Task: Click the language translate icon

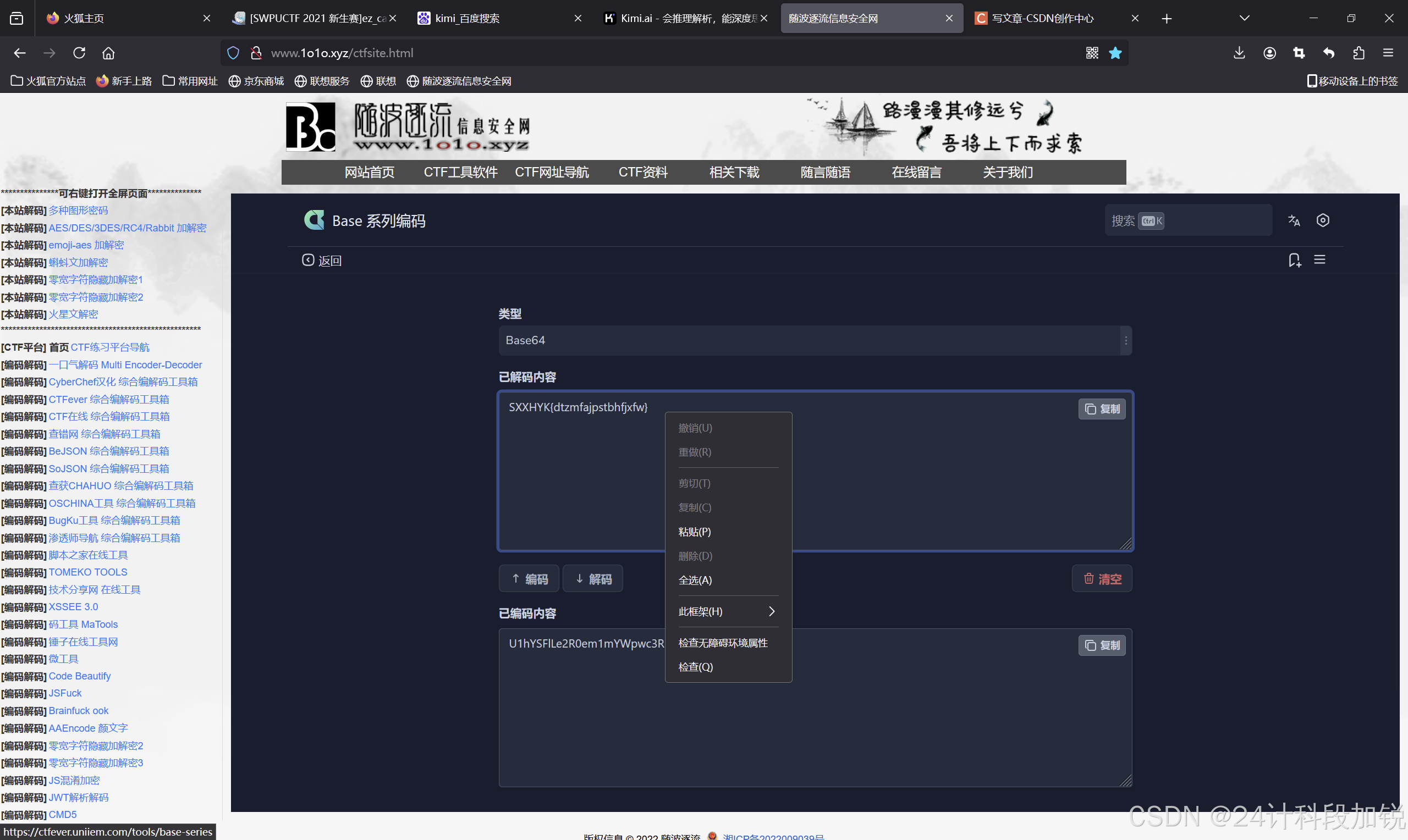Action: point(1293,221)
